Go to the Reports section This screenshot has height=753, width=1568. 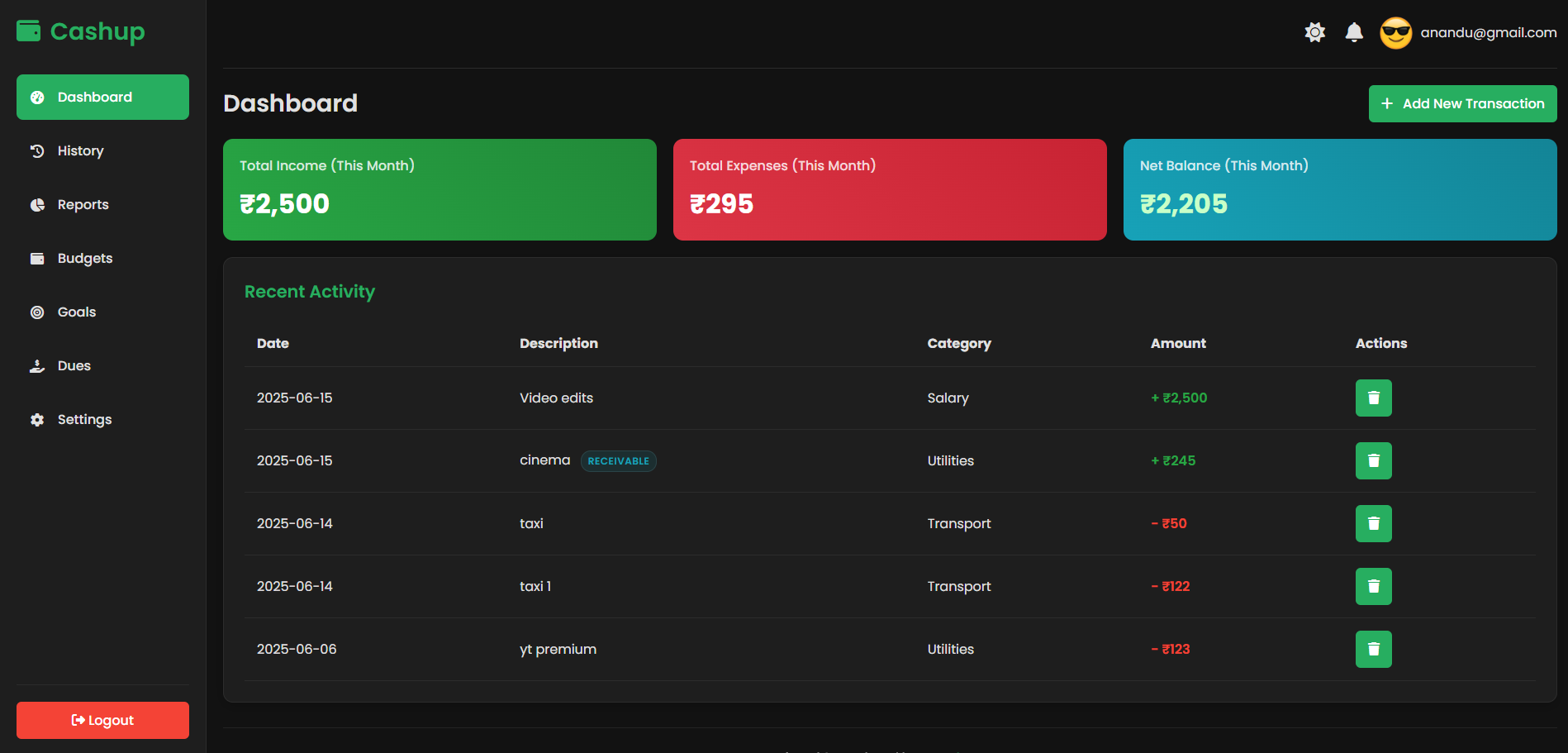pos(83,205)
